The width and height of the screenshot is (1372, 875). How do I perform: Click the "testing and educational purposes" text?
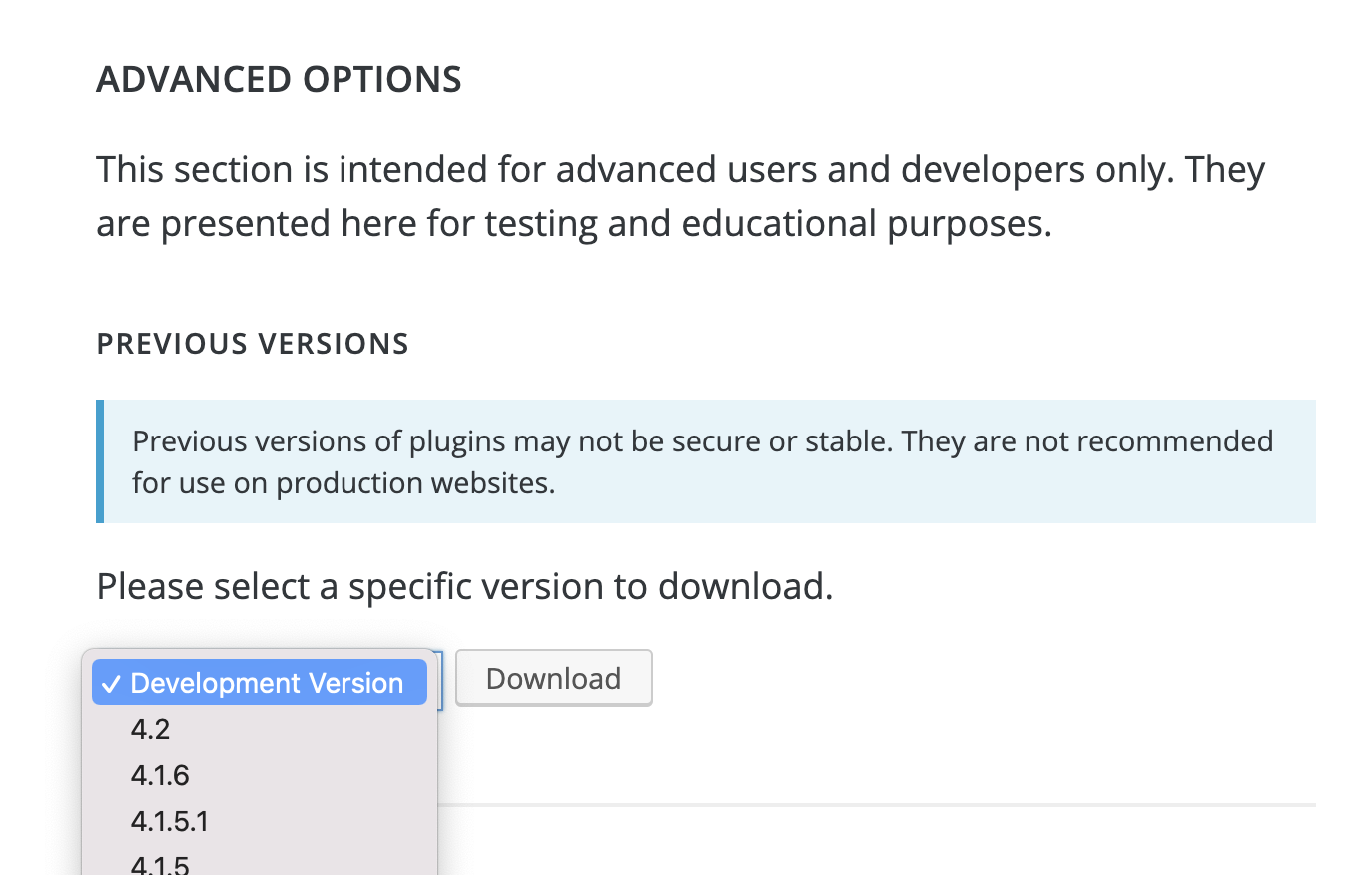[769, 224]
